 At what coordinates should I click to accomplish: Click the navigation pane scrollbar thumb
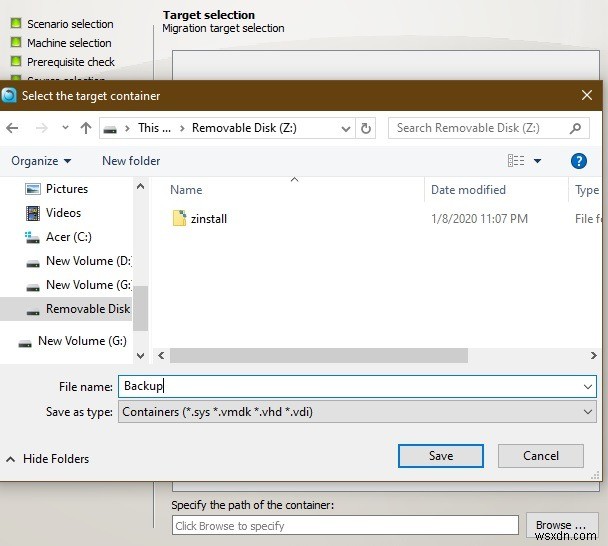click(x=140, y=308)
